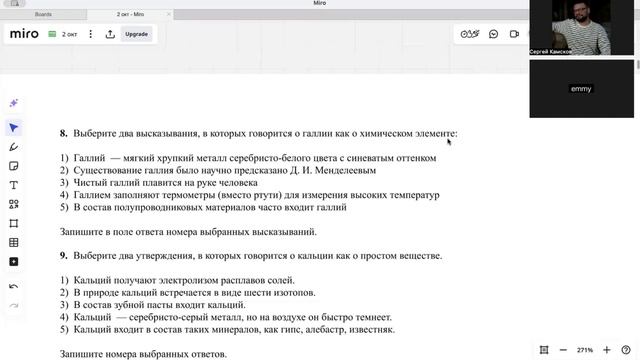Screen dimensions: 640x360
Task: Undo last action
Action: (13, 287)
